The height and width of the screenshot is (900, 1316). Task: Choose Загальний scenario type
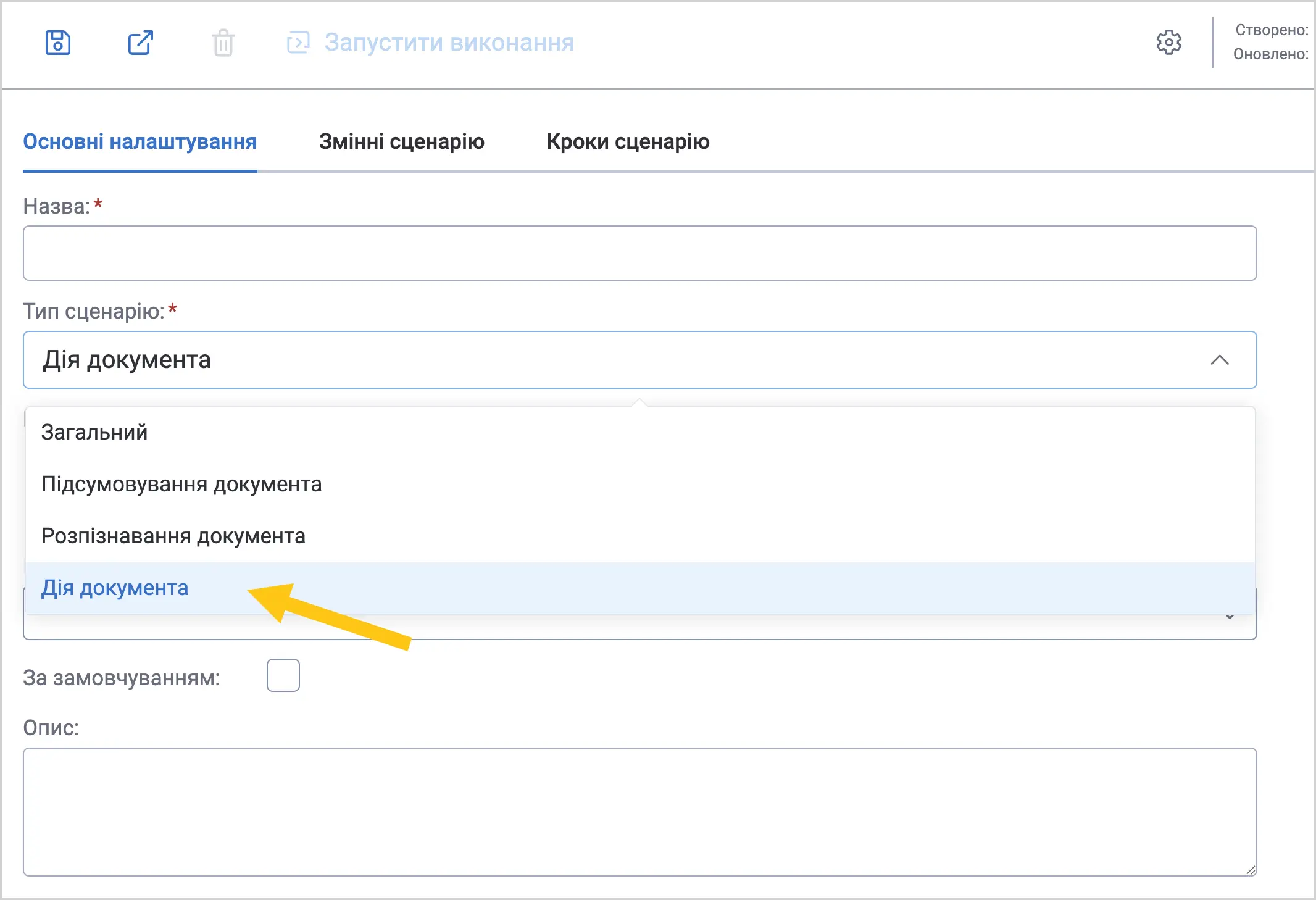pos(640,432)
